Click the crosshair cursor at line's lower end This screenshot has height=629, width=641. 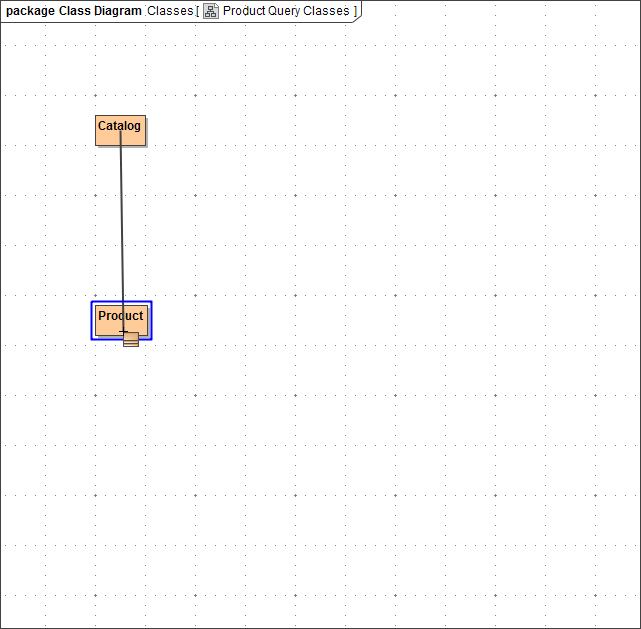[x=123, y=330]
